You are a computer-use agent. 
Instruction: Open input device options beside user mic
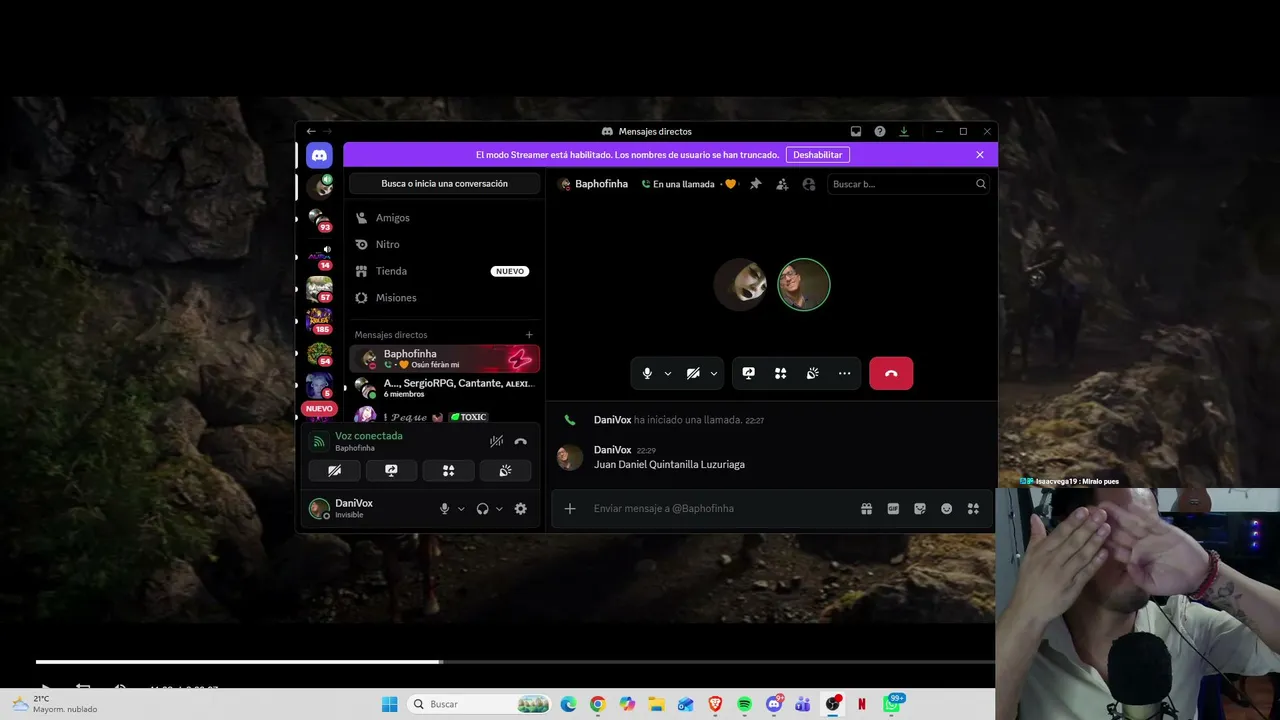click(x=461, y=509)
